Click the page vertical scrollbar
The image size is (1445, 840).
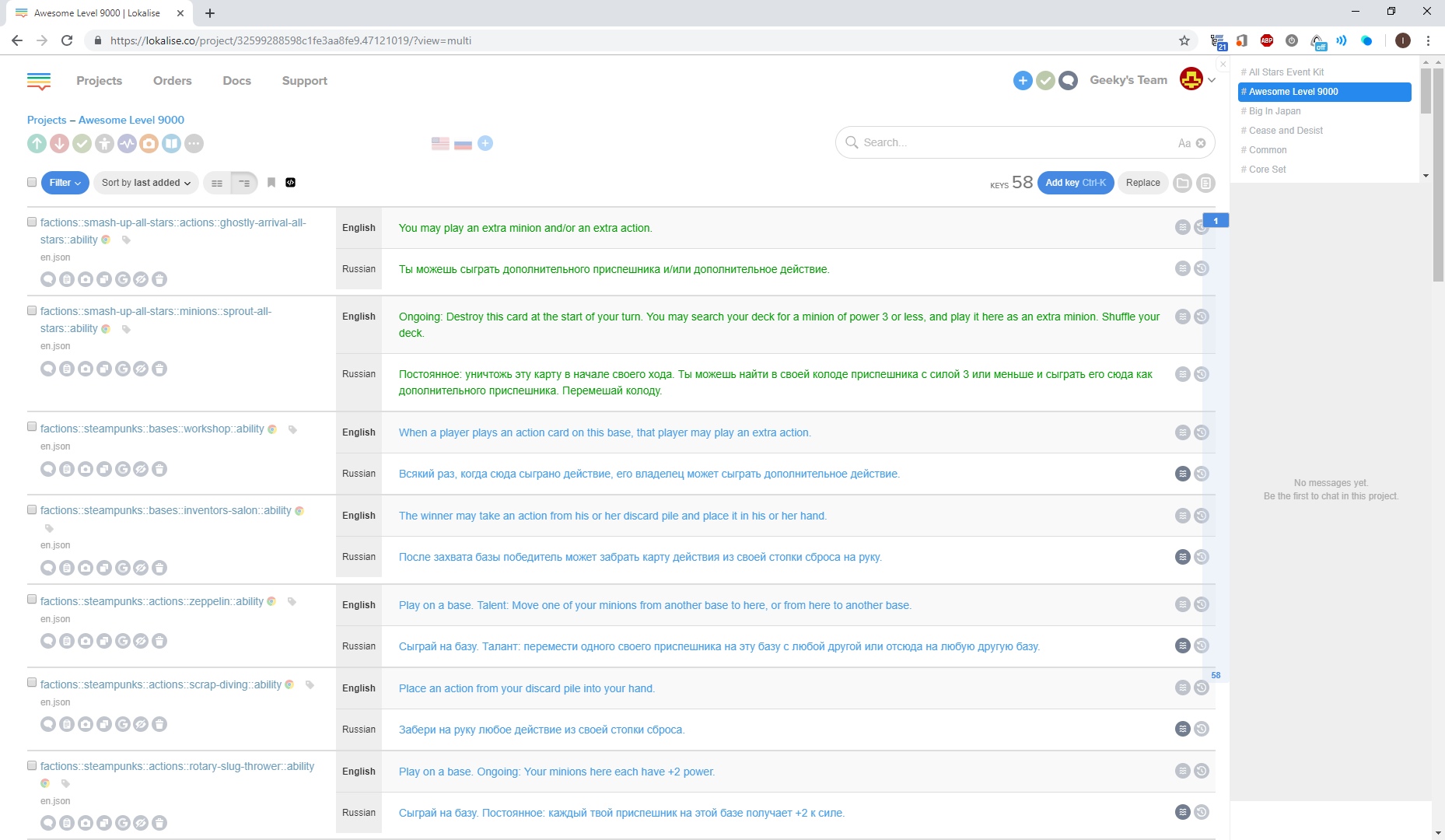point(1438,175)
